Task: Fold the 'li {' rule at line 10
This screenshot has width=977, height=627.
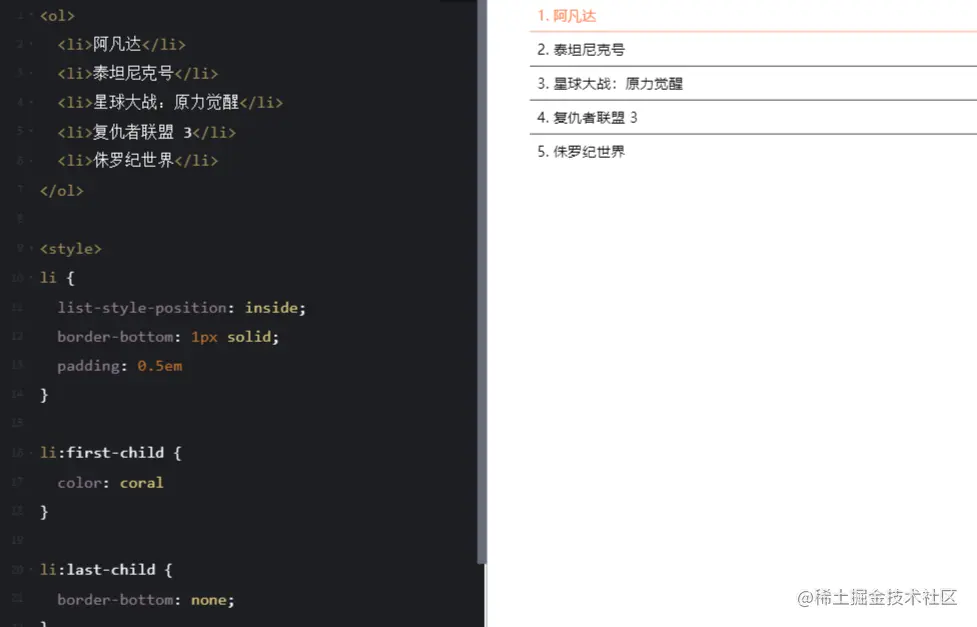Action: (x=31, y=277)
